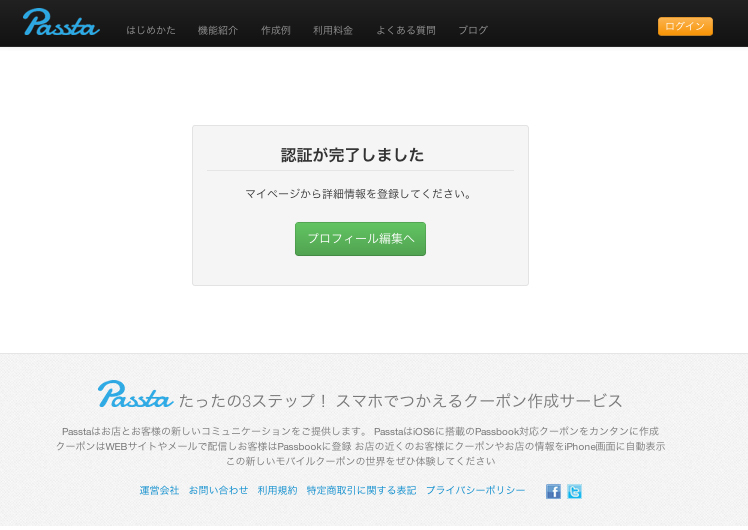
Task: Click the green プロフィール編集へ button
Action: (360, 239)
